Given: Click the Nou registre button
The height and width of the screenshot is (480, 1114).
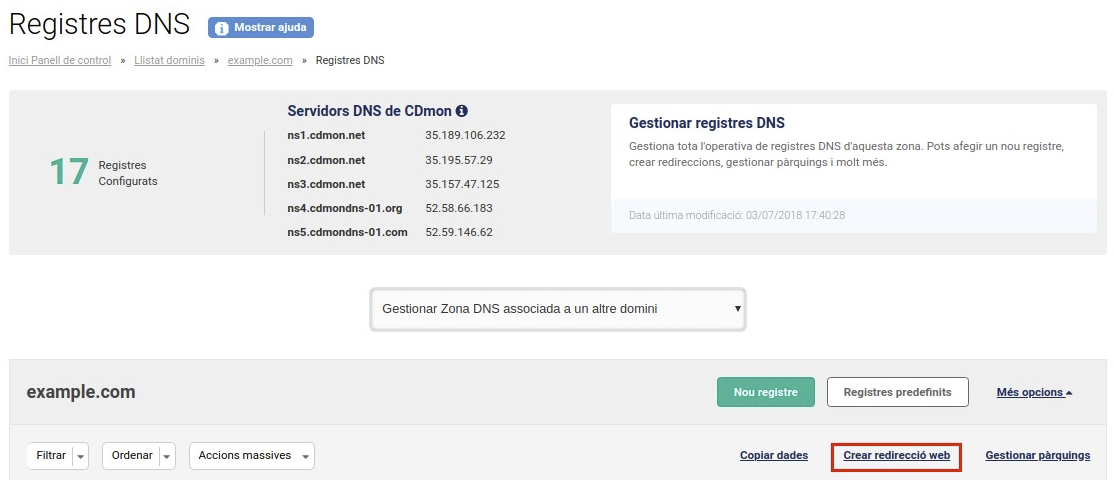Looking at the screenshot, I should (765, 392).
